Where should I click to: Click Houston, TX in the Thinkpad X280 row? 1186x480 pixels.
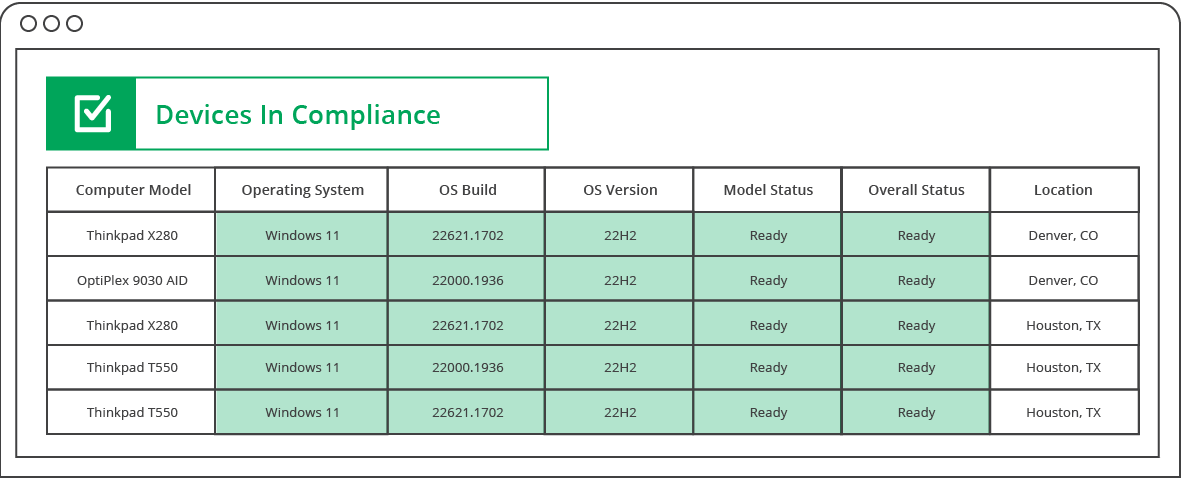coord(1063,325)
